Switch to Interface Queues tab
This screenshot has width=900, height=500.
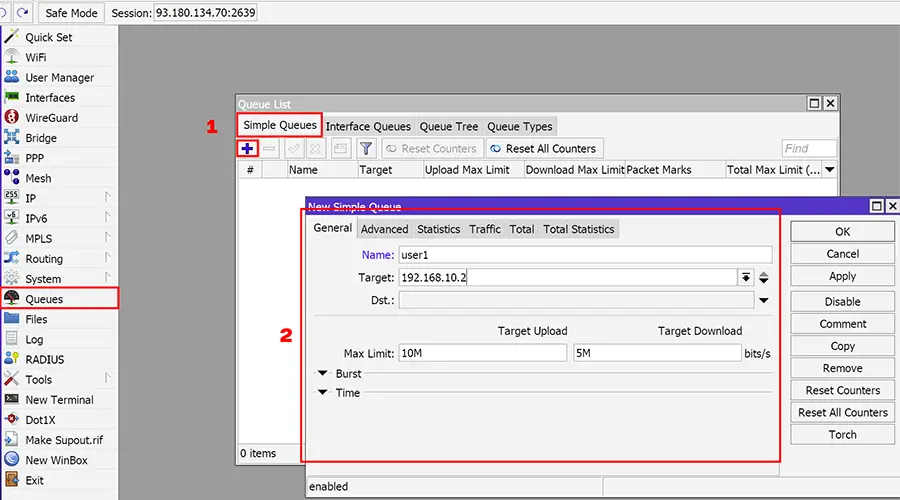coord(368,126)
